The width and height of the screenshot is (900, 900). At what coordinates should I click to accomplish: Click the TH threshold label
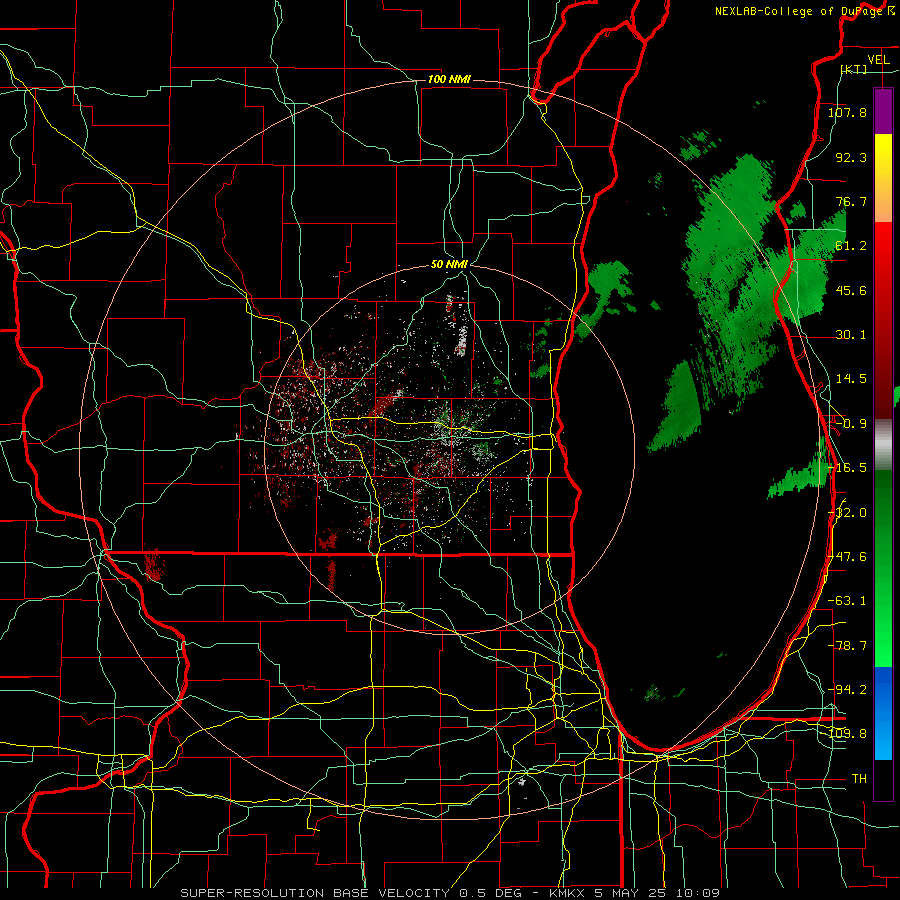859,778
